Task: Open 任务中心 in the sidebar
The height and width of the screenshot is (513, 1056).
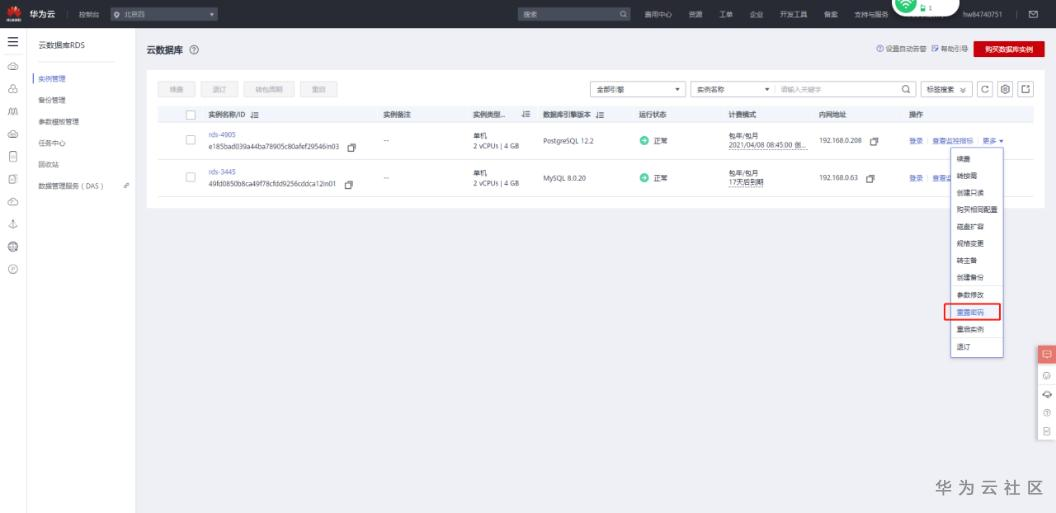Action: coord(52,143)
